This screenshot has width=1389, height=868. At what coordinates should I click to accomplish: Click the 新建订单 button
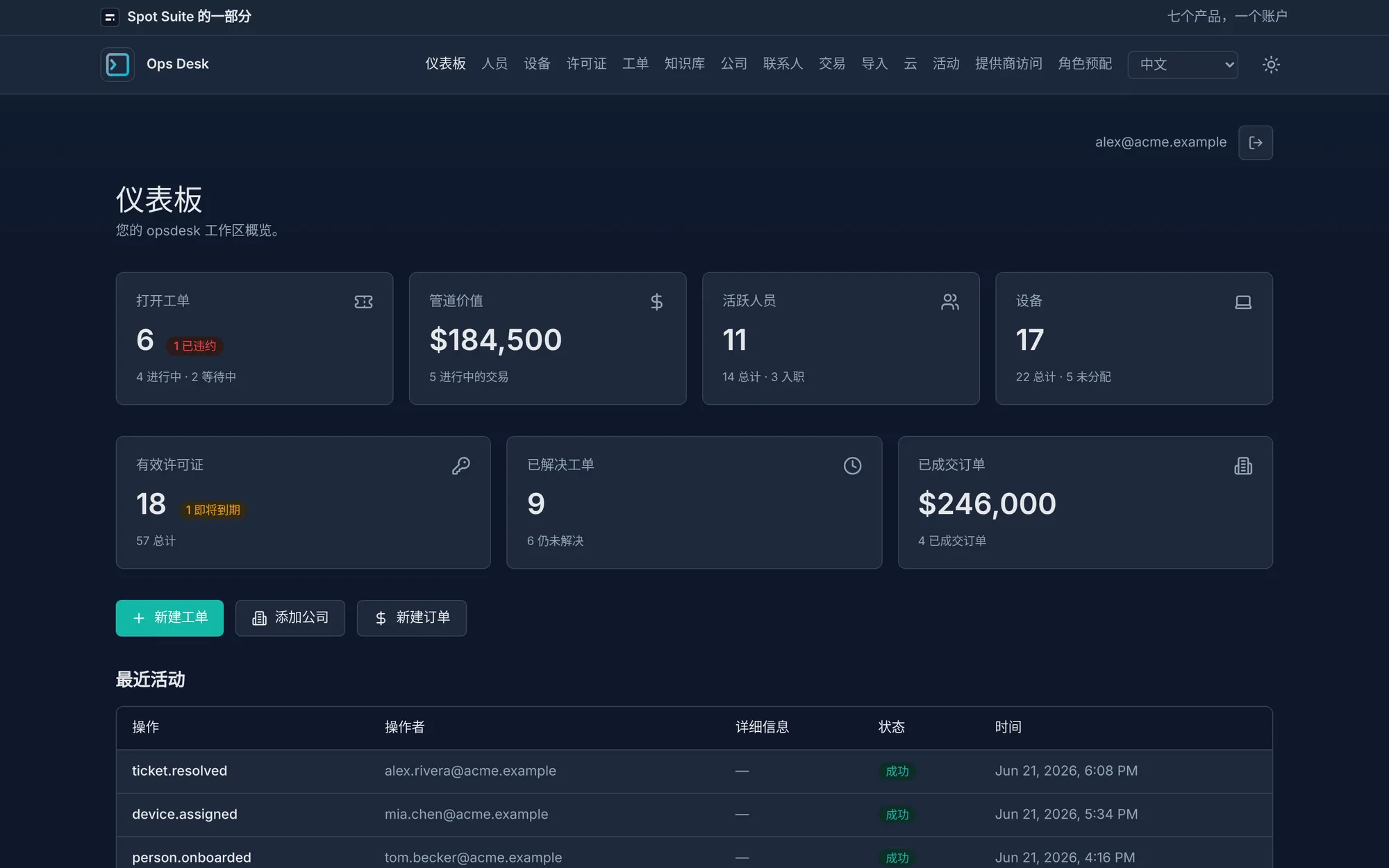point(412,618)
